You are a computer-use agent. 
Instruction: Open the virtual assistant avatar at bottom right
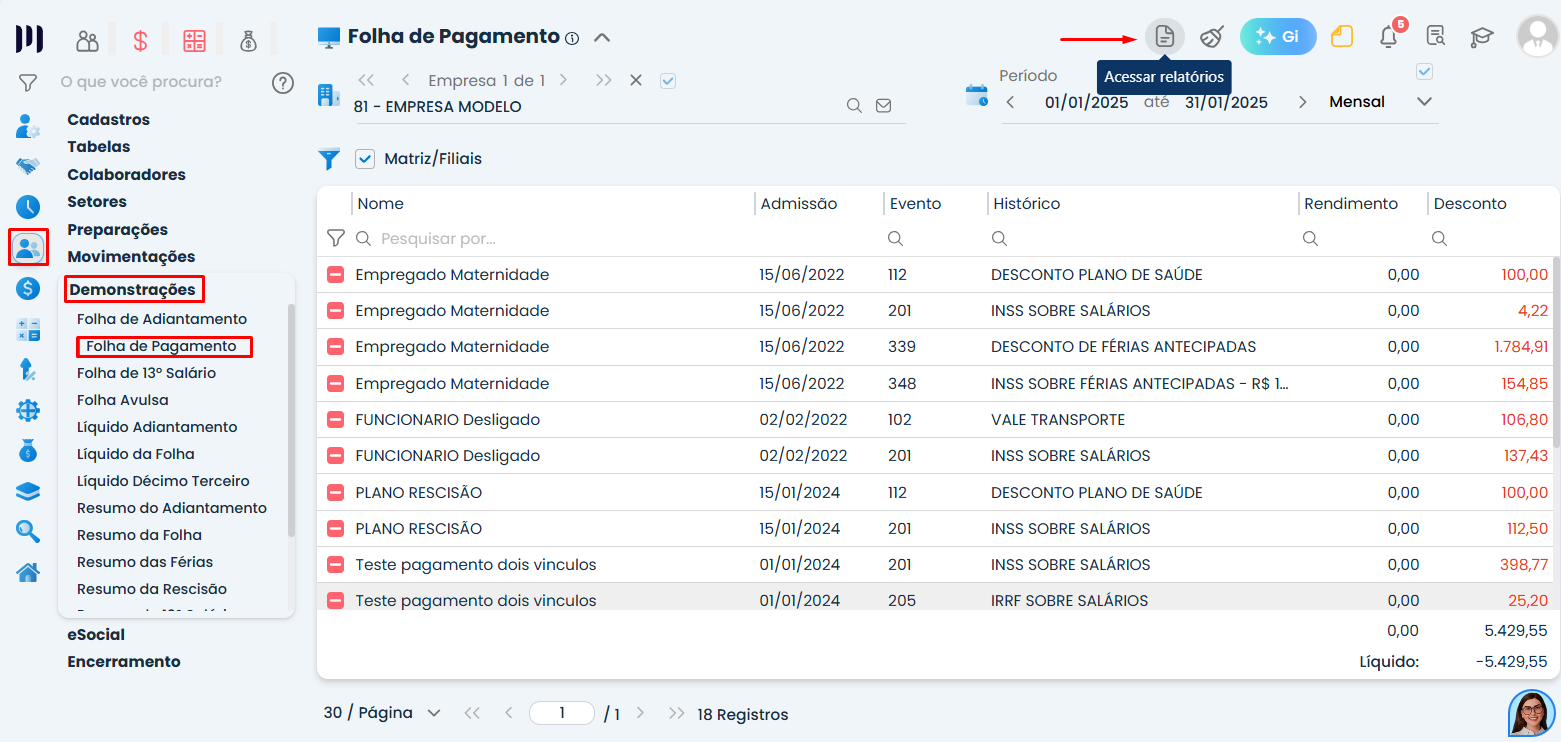click(x=1532, y=714)
